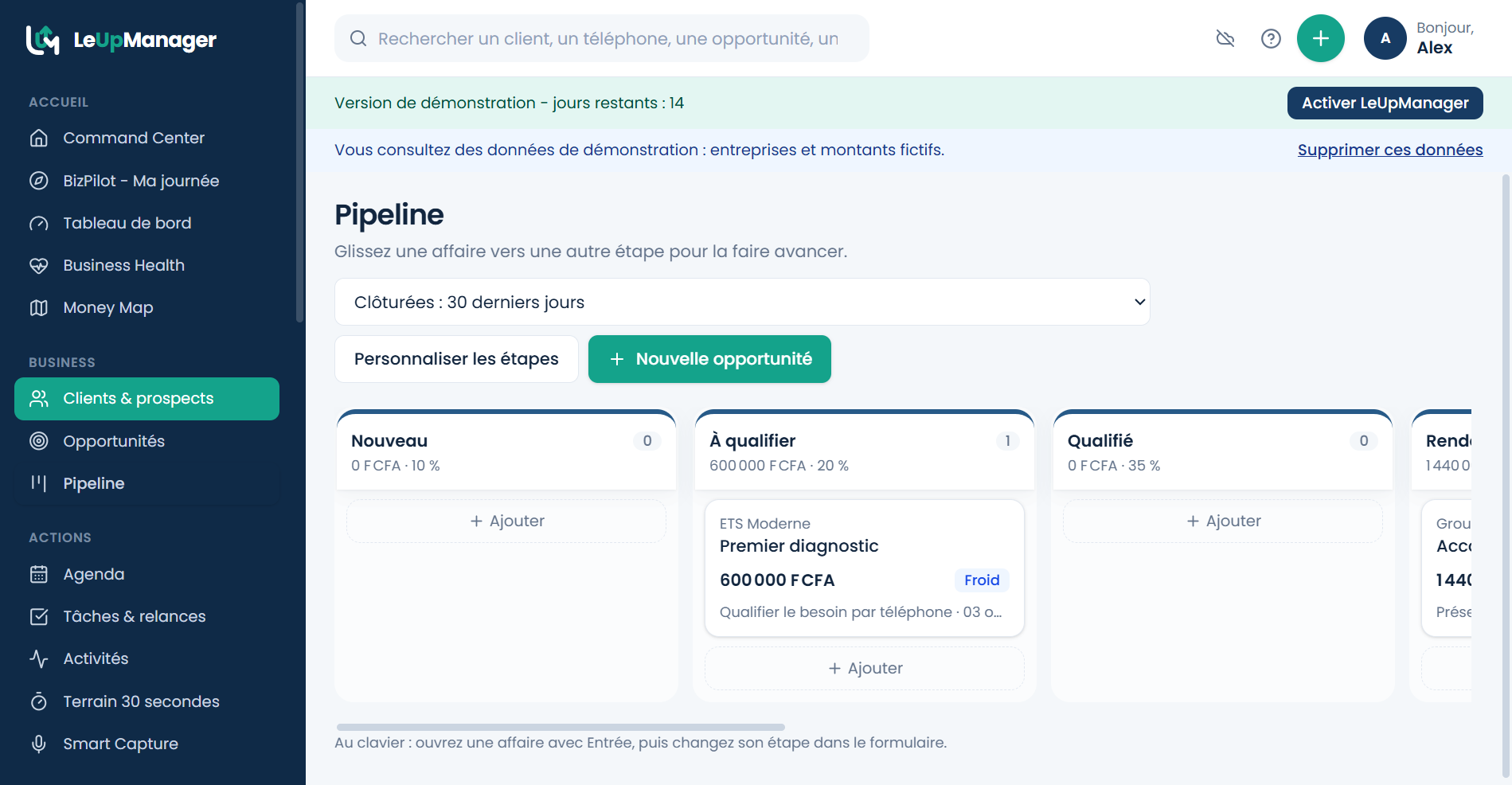The image size is (1512, 785).
Task: Click Supprimer ces données link
Action: coord(1390,150)
